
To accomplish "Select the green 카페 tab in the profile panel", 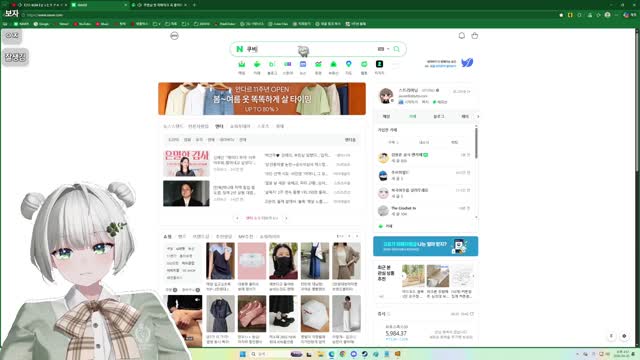I will pyautogui.click(x=413, y=116).
